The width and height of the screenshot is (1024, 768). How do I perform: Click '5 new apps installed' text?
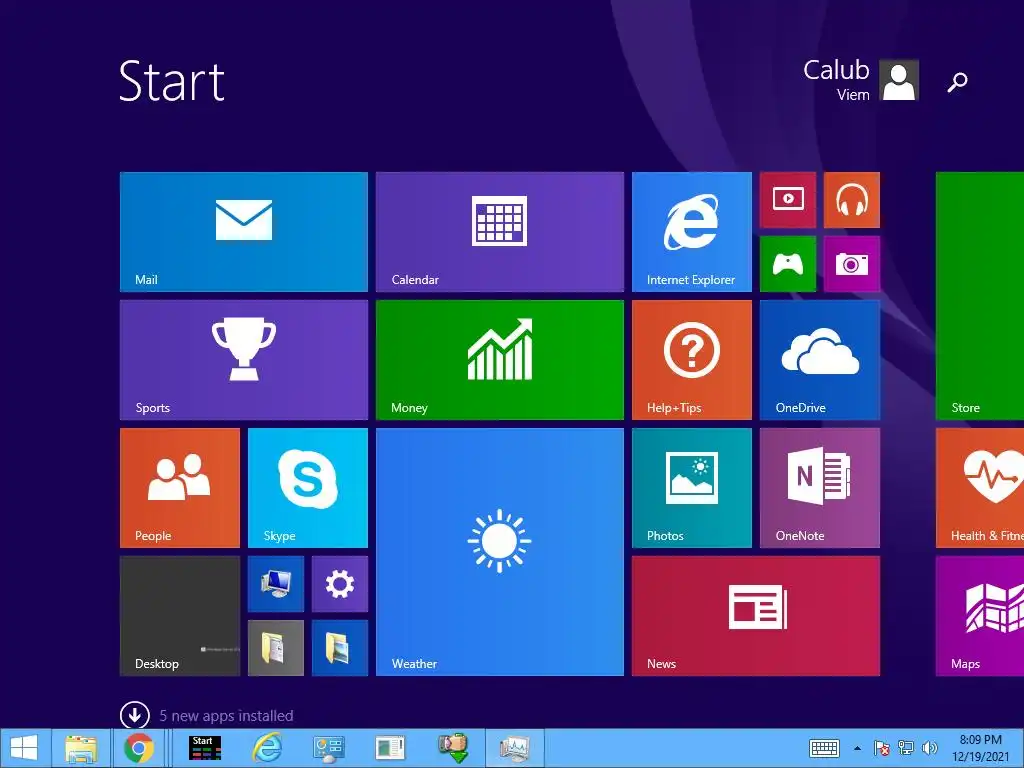pyautogui.click(x=226, y=716)
